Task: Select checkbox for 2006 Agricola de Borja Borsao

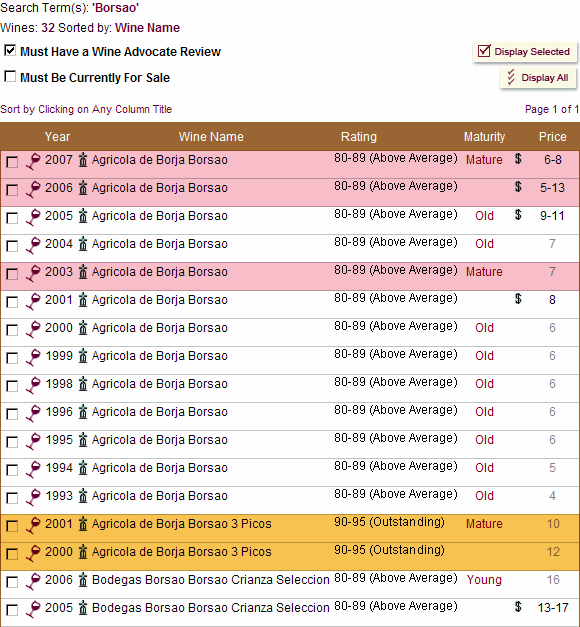Action: click(12, 190)
